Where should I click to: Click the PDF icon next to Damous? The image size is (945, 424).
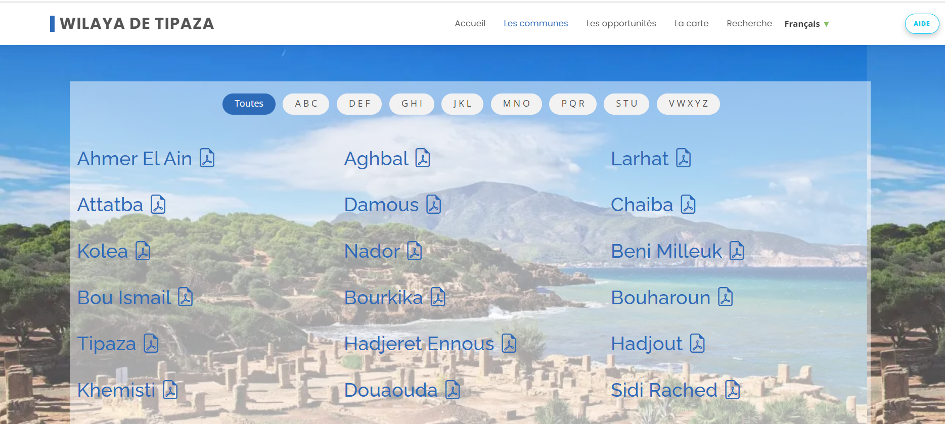pyautogui.click(x=434, y=205)
